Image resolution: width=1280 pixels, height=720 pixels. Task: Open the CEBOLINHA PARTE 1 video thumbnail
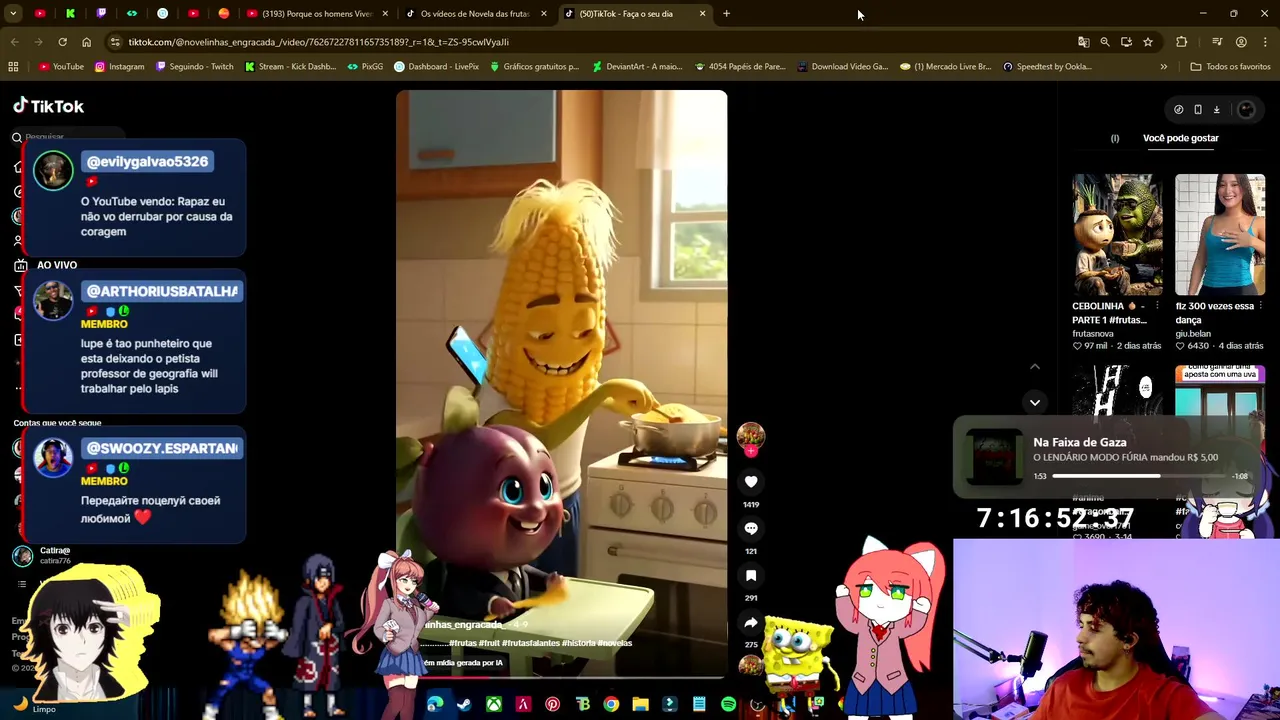point(1117,235)
